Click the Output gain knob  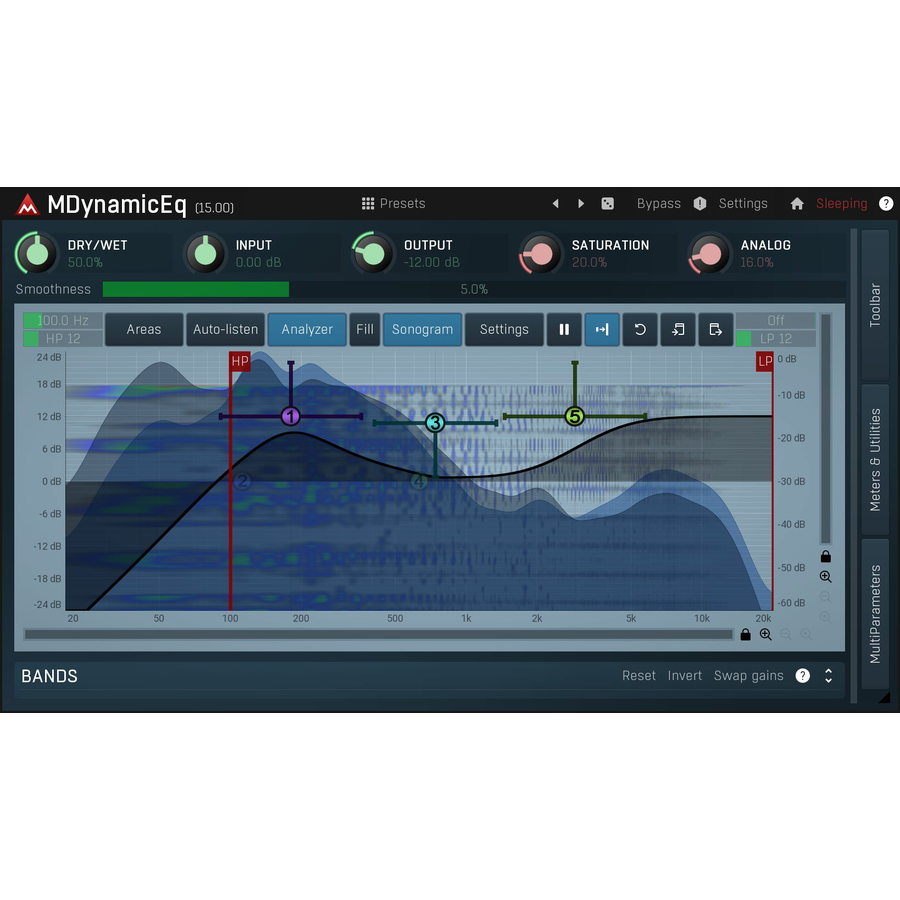[374, 253]
